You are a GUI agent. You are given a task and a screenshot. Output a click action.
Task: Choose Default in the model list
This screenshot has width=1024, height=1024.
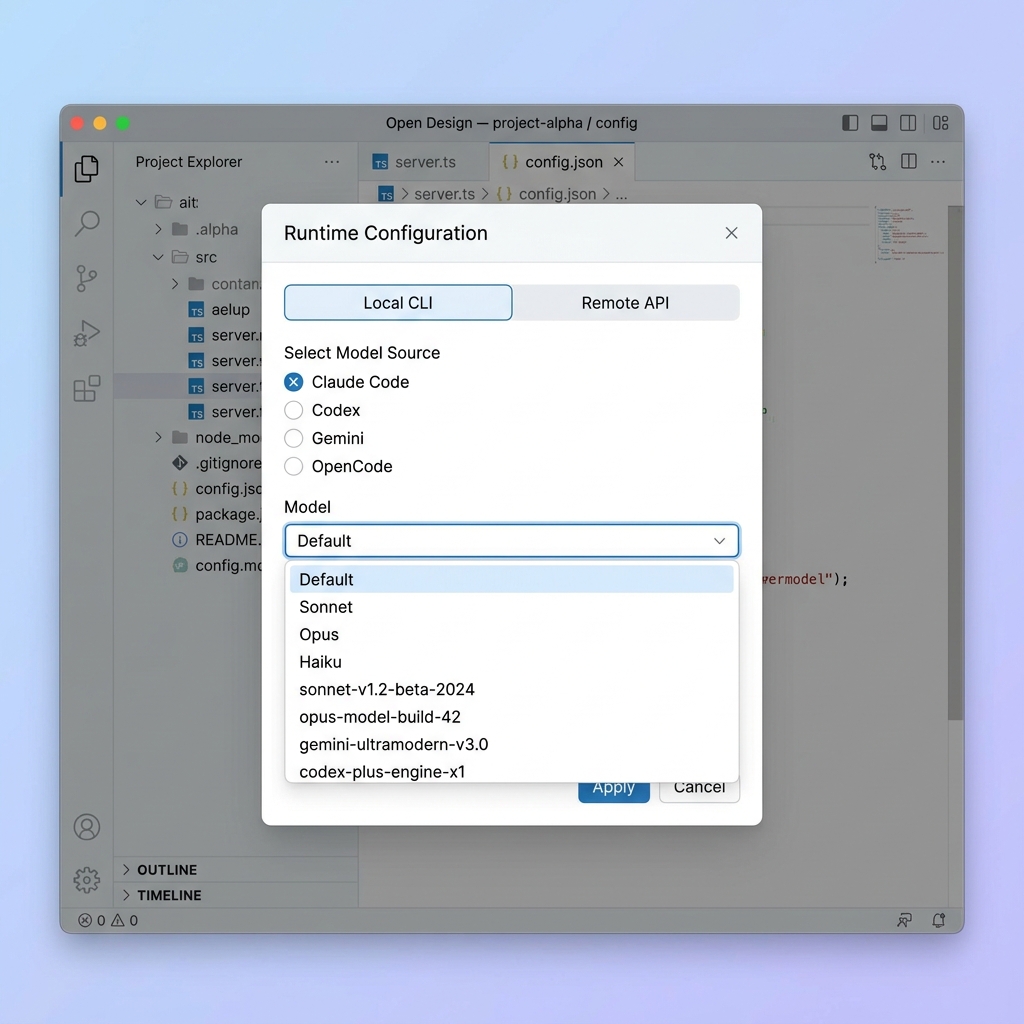tap(511, 579)
